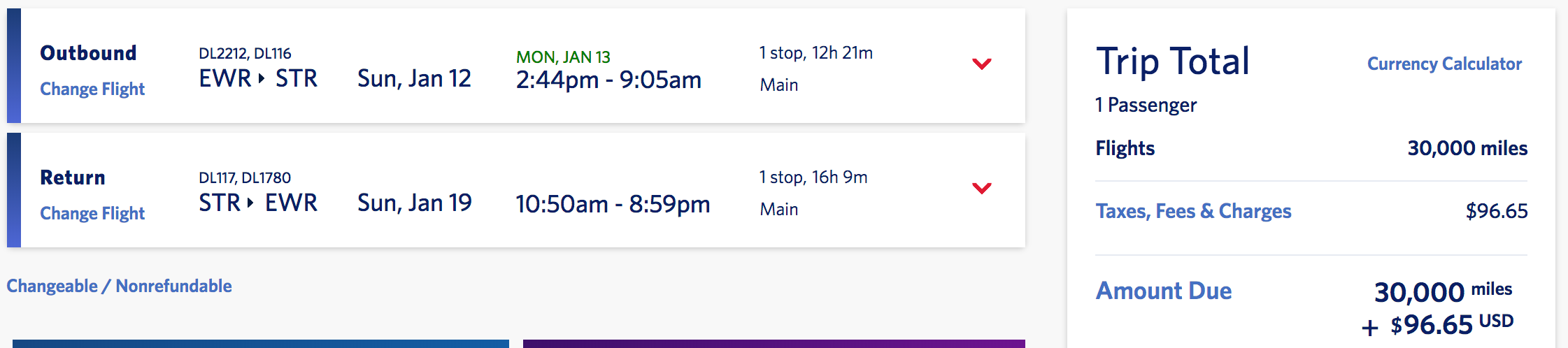1568x348 pixels.
Task: Click Change Flight under Outbound
Action: point(92,89)
